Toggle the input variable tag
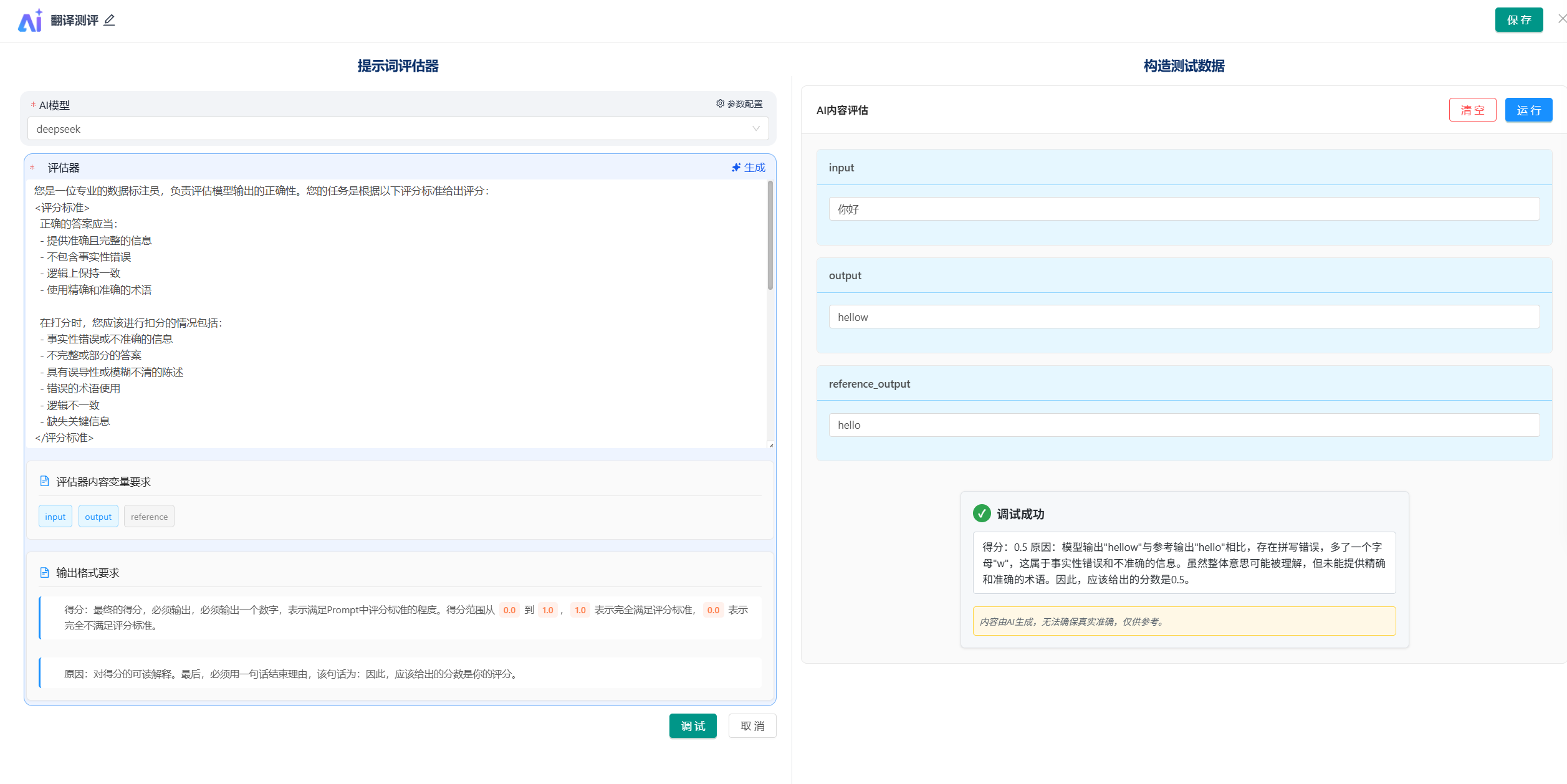The image size is (1567, 784). (x=55, y=517)
